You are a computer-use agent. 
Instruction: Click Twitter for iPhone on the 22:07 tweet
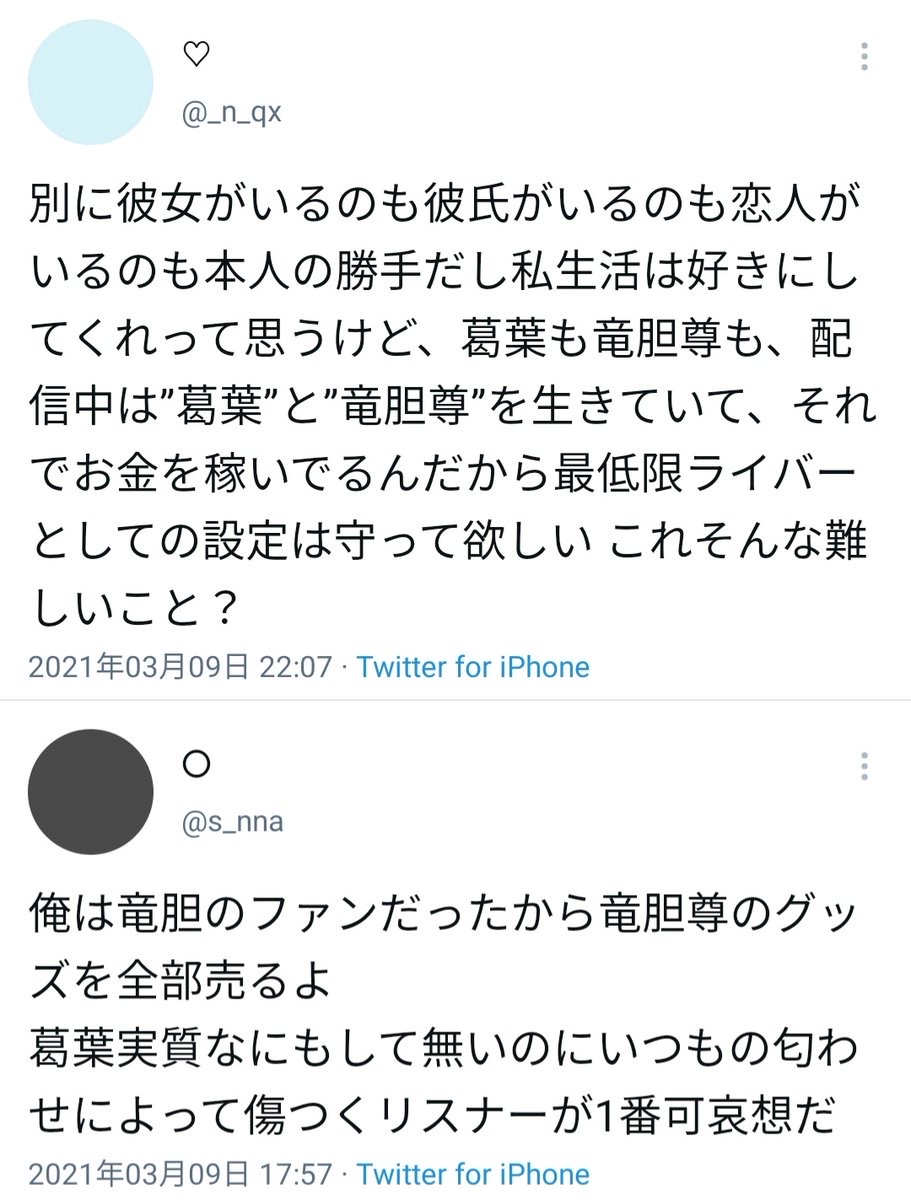click(473, 667)
